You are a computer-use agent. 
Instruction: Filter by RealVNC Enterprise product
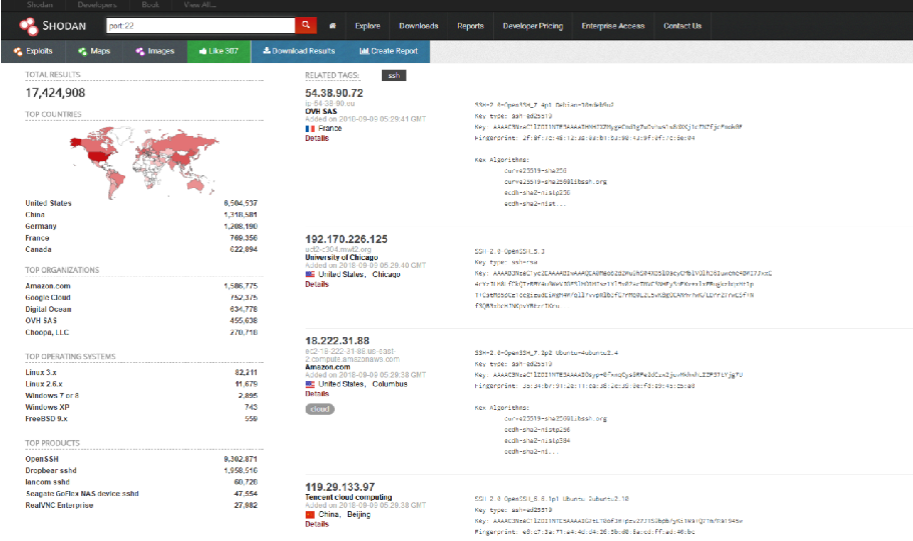(x=59, y=505)
